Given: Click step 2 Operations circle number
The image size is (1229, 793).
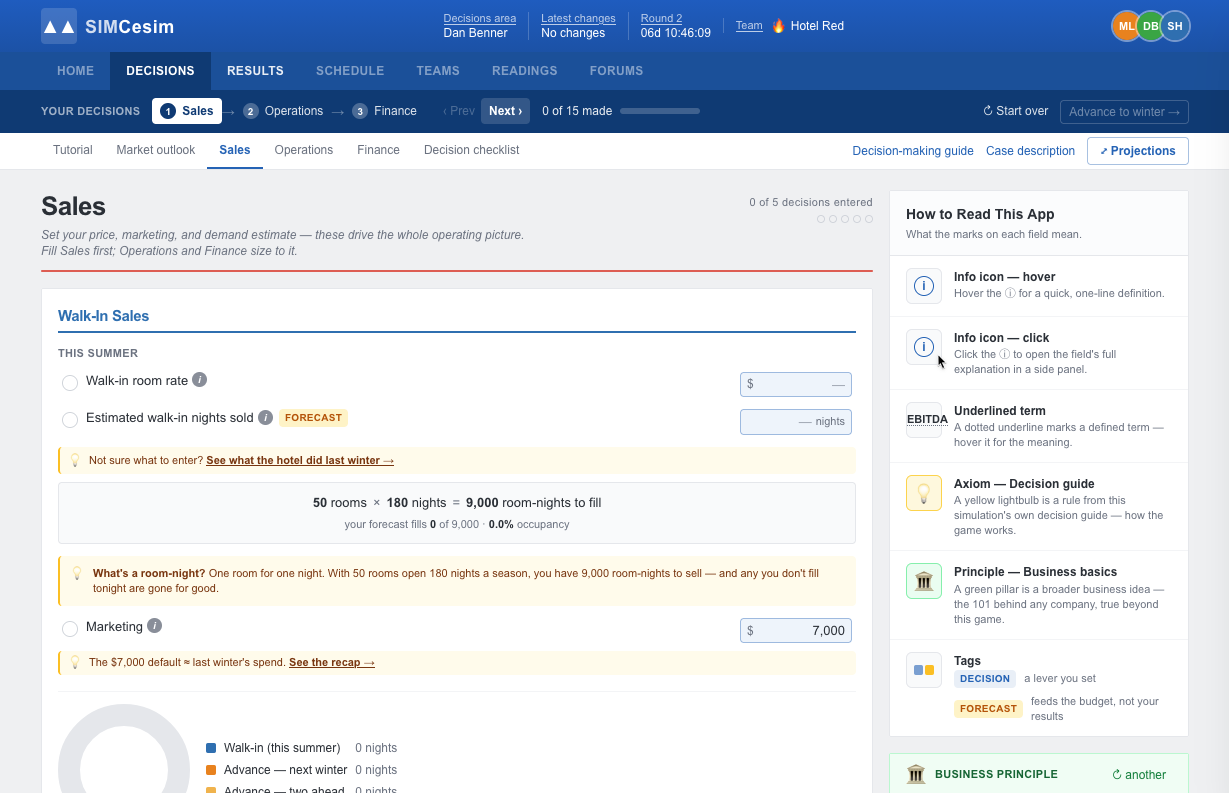Looking at the screenshot, I should [x=251, y=111].
